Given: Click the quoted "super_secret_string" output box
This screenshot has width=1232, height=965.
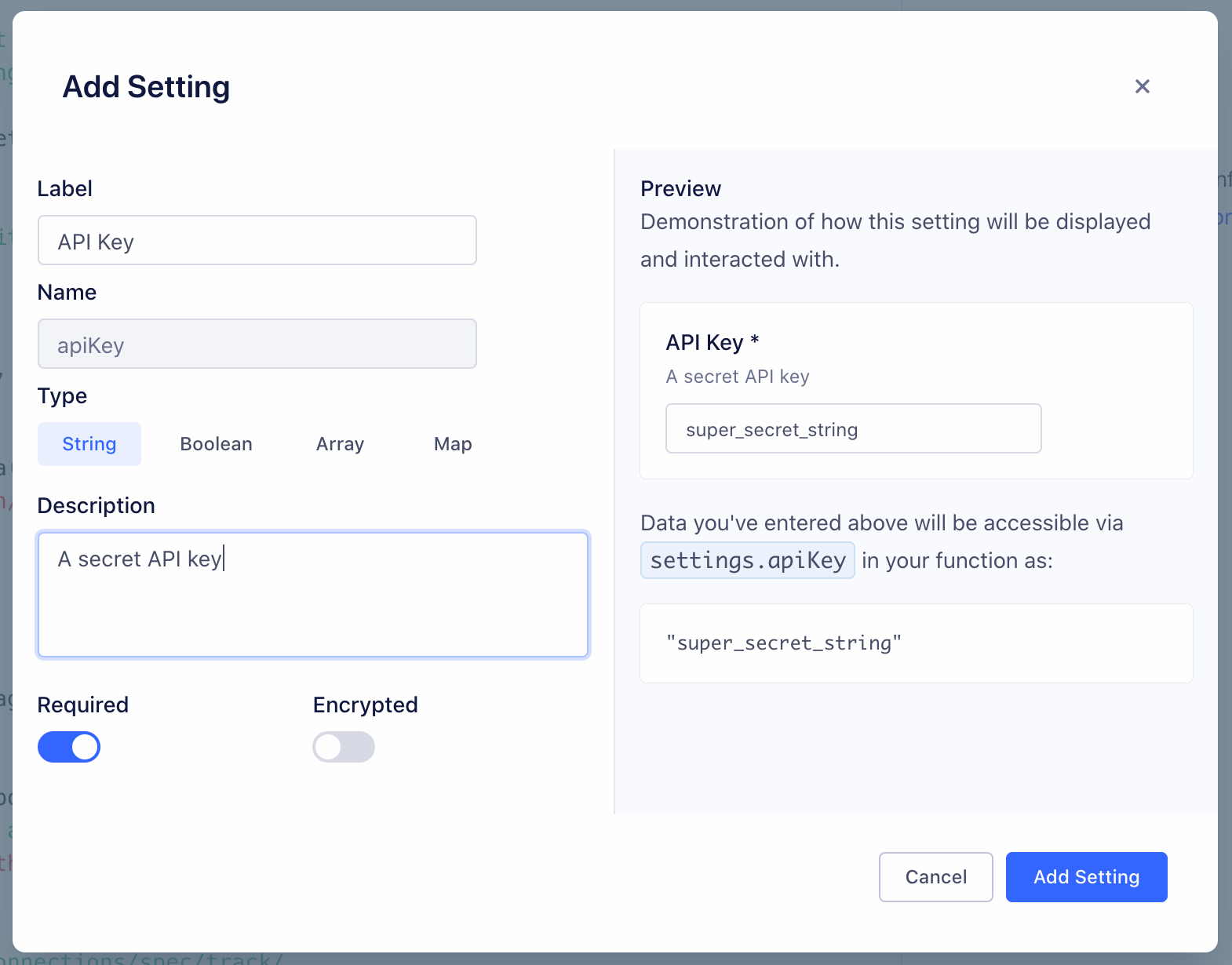Looking at the screenshot, I should click(x=916, y=643).
